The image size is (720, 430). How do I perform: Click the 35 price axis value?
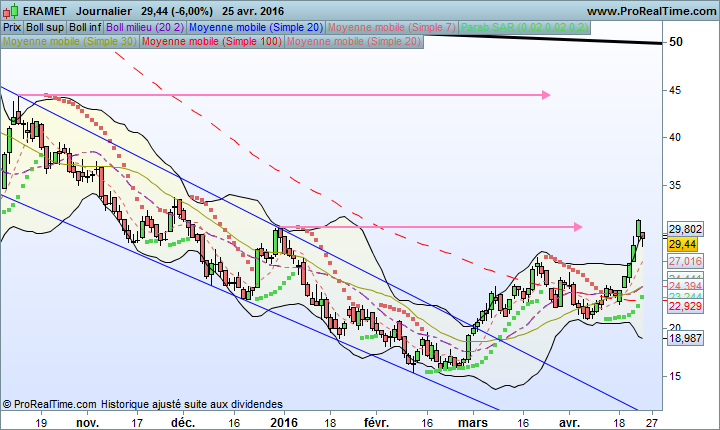(675, 186)
